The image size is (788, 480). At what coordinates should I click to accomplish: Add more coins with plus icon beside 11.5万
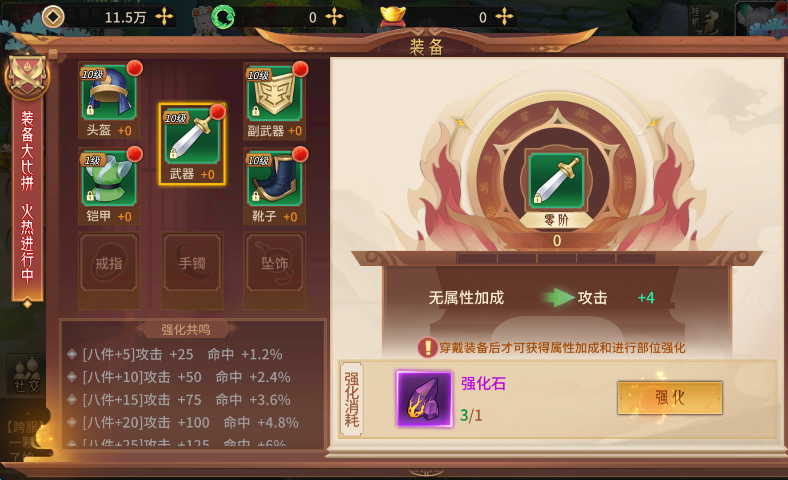tap(164, 17)
